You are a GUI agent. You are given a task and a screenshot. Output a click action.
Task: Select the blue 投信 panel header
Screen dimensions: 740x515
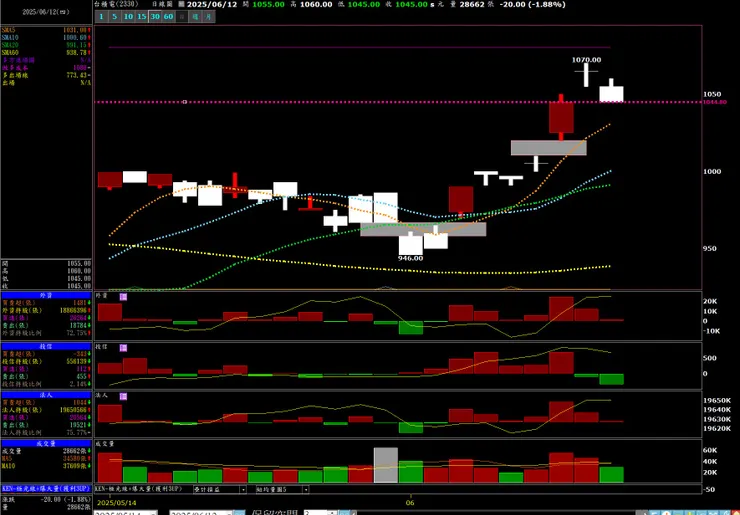coord(46,346)
